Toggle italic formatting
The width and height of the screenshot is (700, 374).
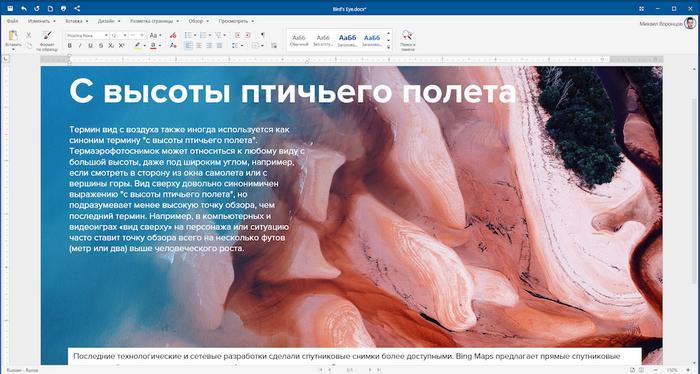pos(80,46)
